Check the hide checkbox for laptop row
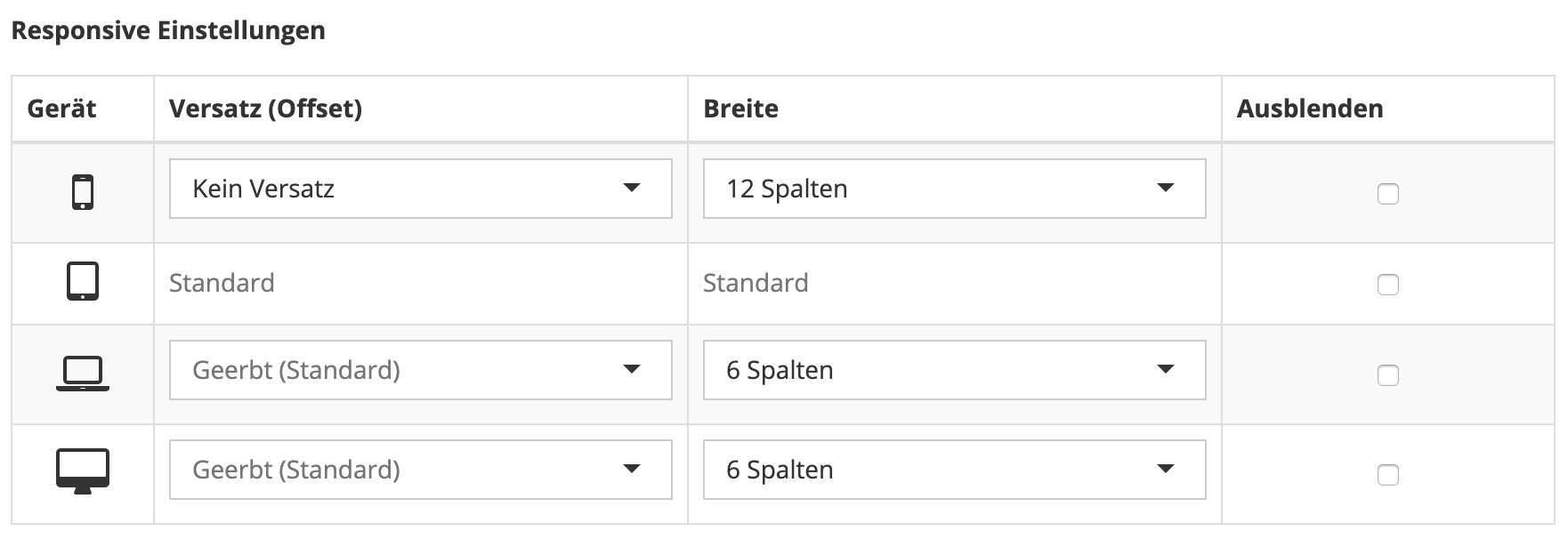This screenshot has width=1568, height=539. tap(1387, 375)
